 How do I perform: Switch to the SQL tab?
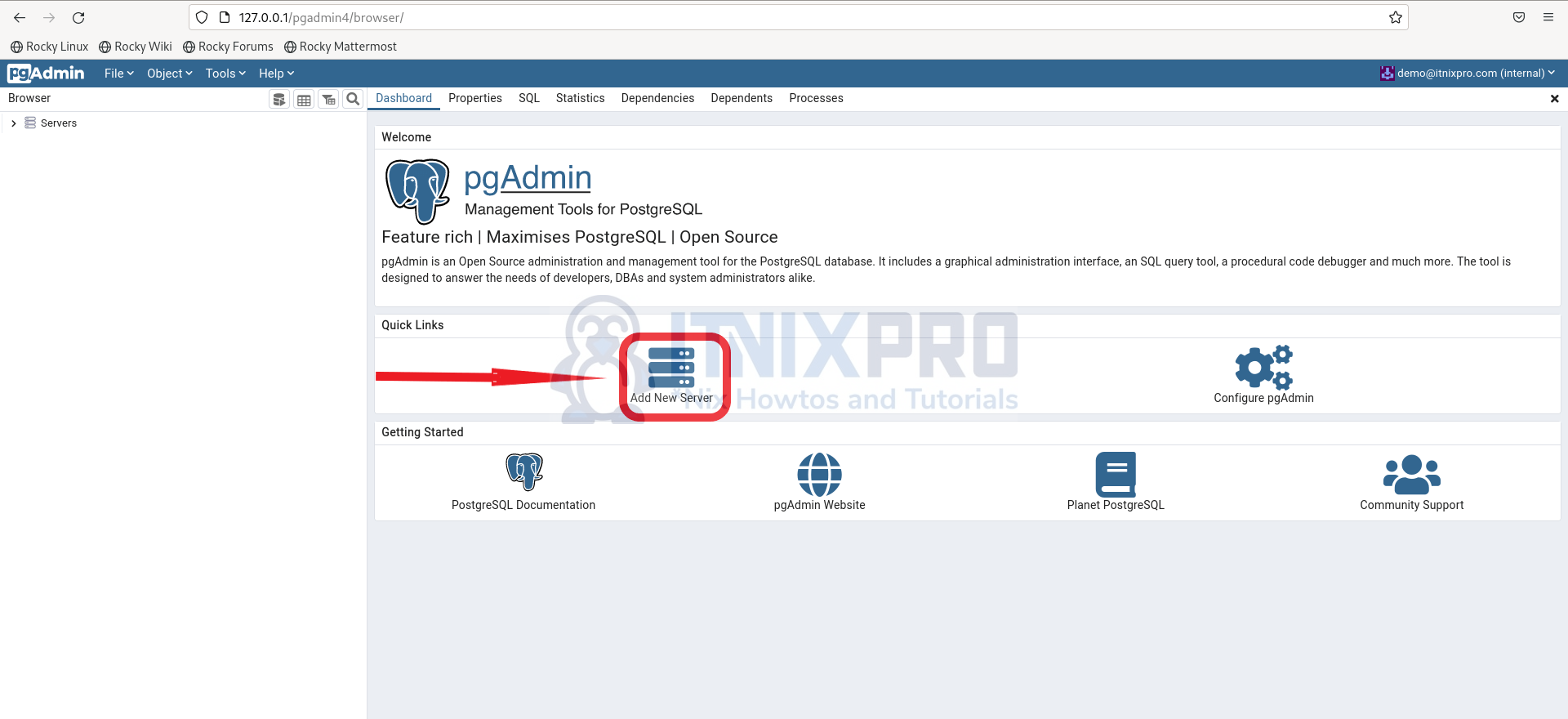click(529, 99)
